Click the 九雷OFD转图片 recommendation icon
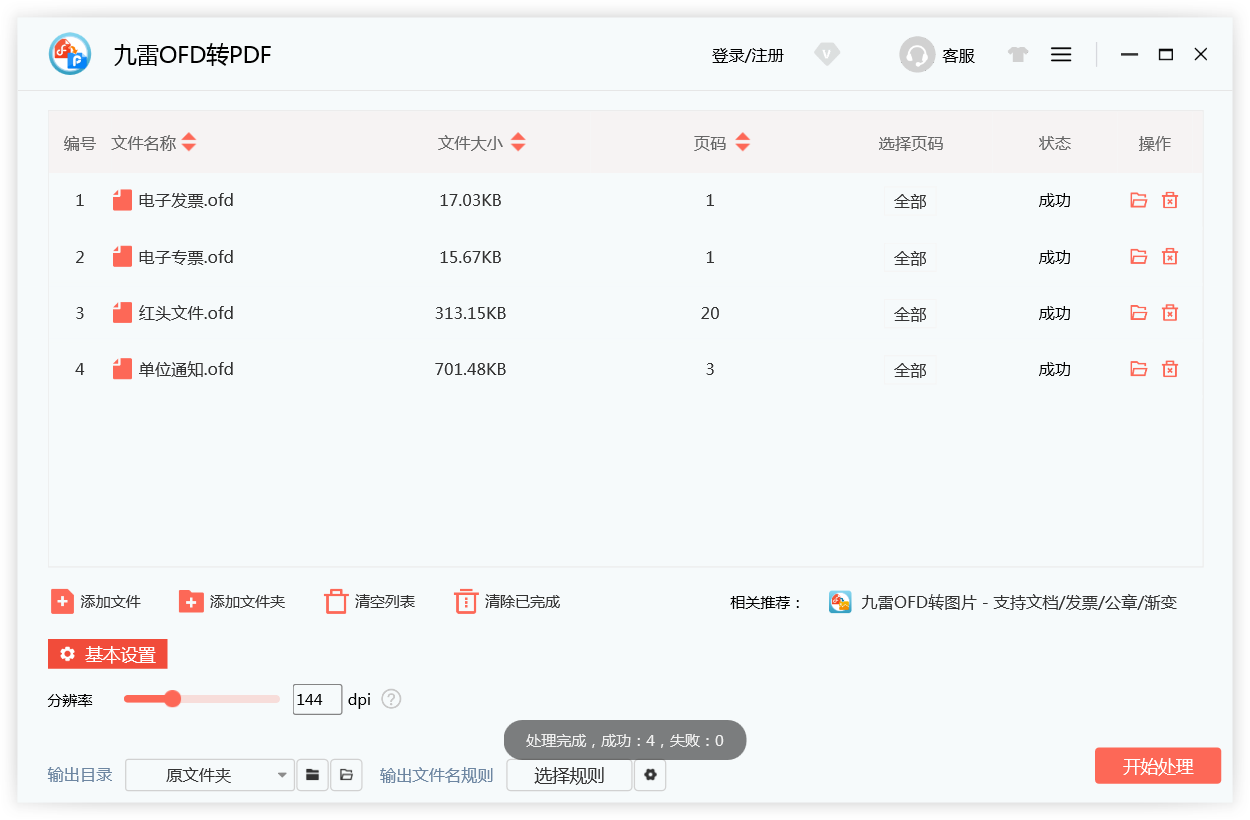Screen dimensions: 1250x820 tap(840, 602)
